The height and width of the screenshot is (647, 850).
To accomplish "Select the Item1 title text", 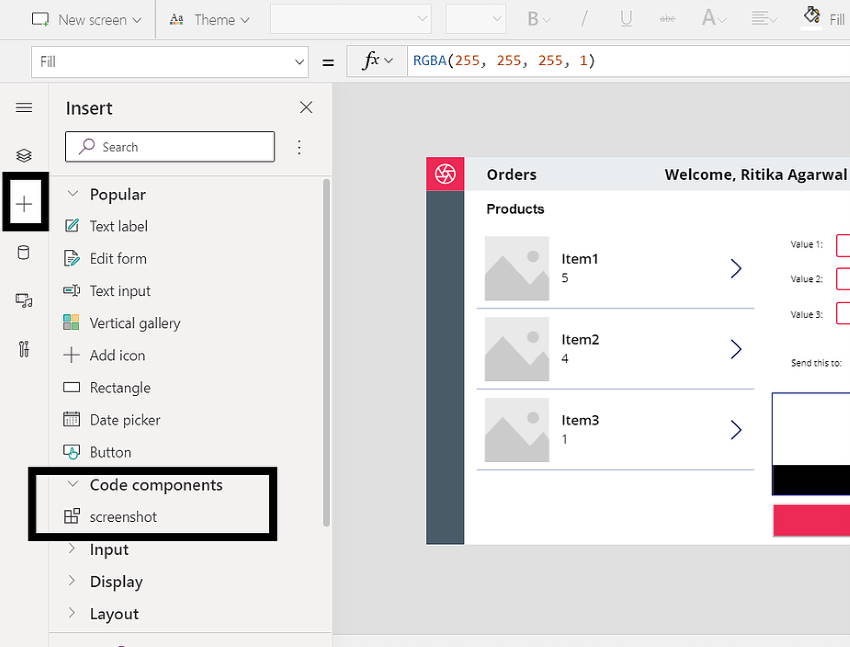I will [x=579, y=259].
